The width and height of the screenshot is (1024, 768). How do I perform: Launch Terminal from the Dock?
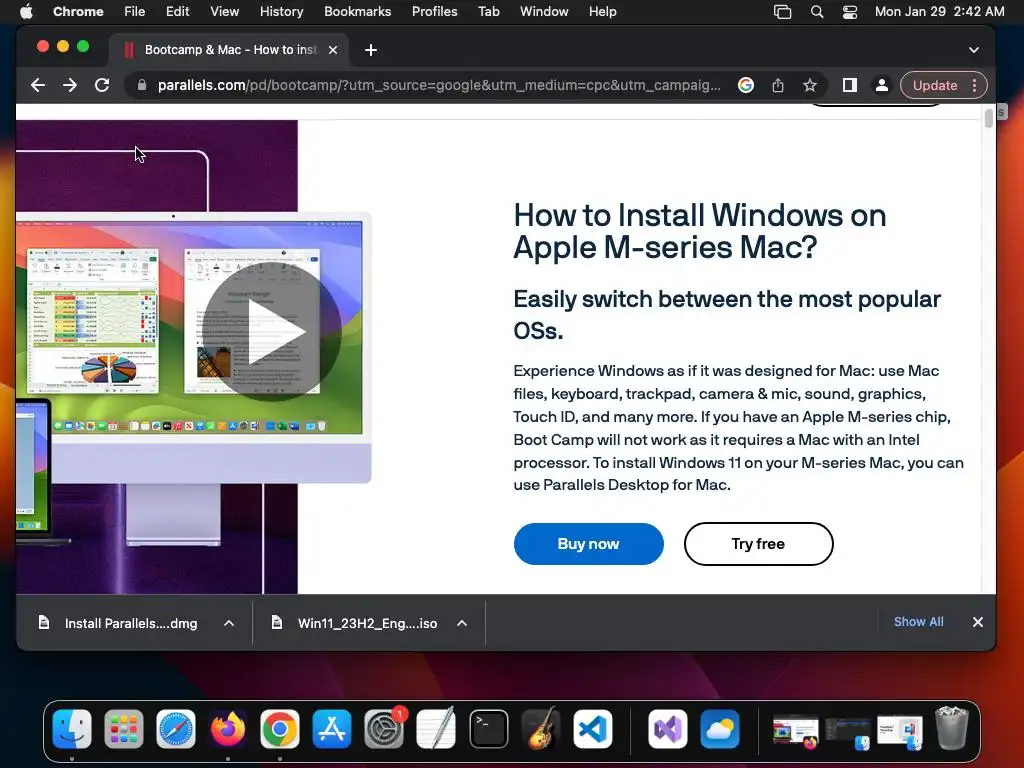click(488, 729)
